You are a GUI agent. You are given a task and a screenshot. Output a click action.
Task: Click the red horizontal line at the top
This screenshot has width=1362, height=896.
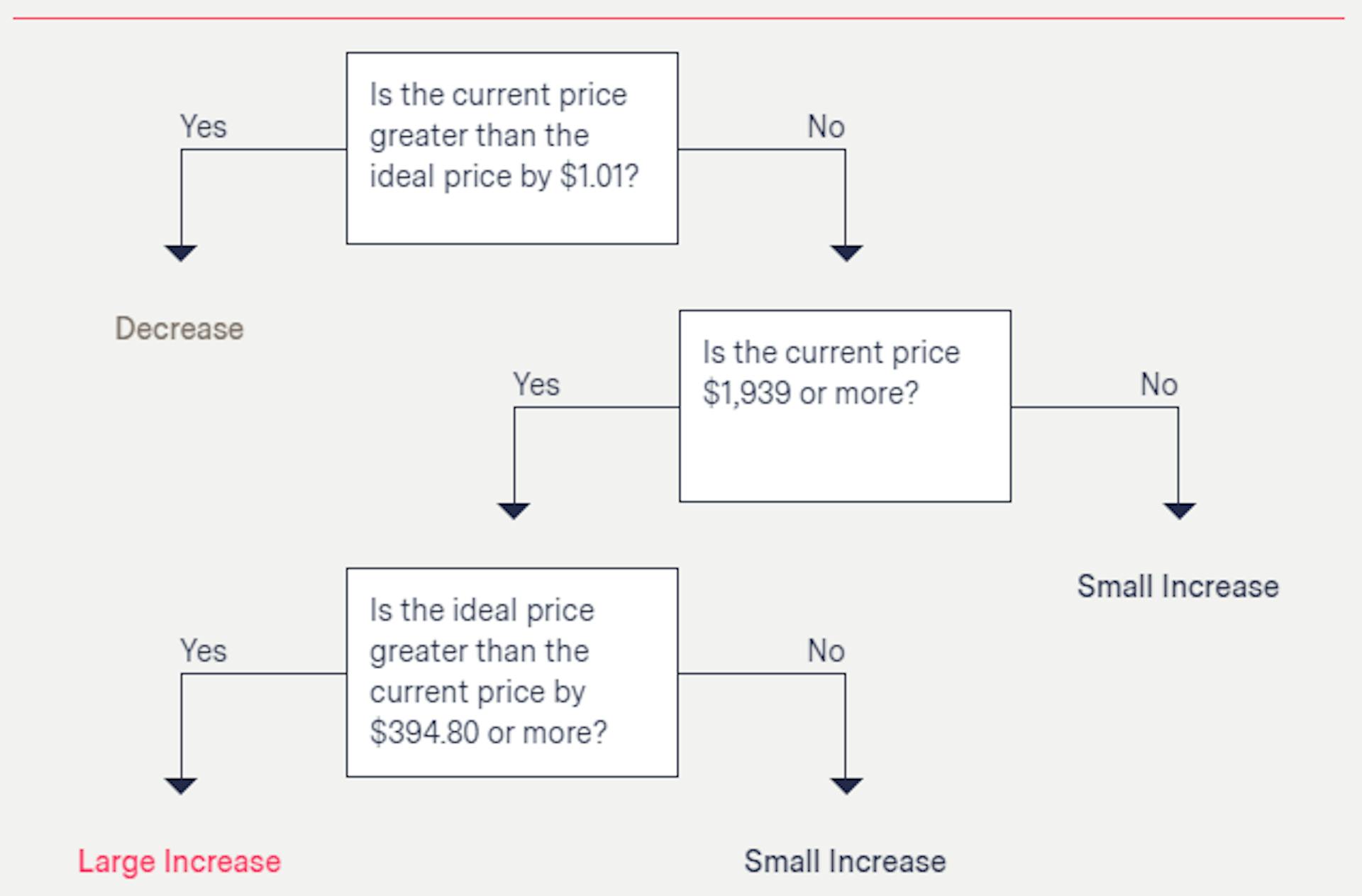679,18
